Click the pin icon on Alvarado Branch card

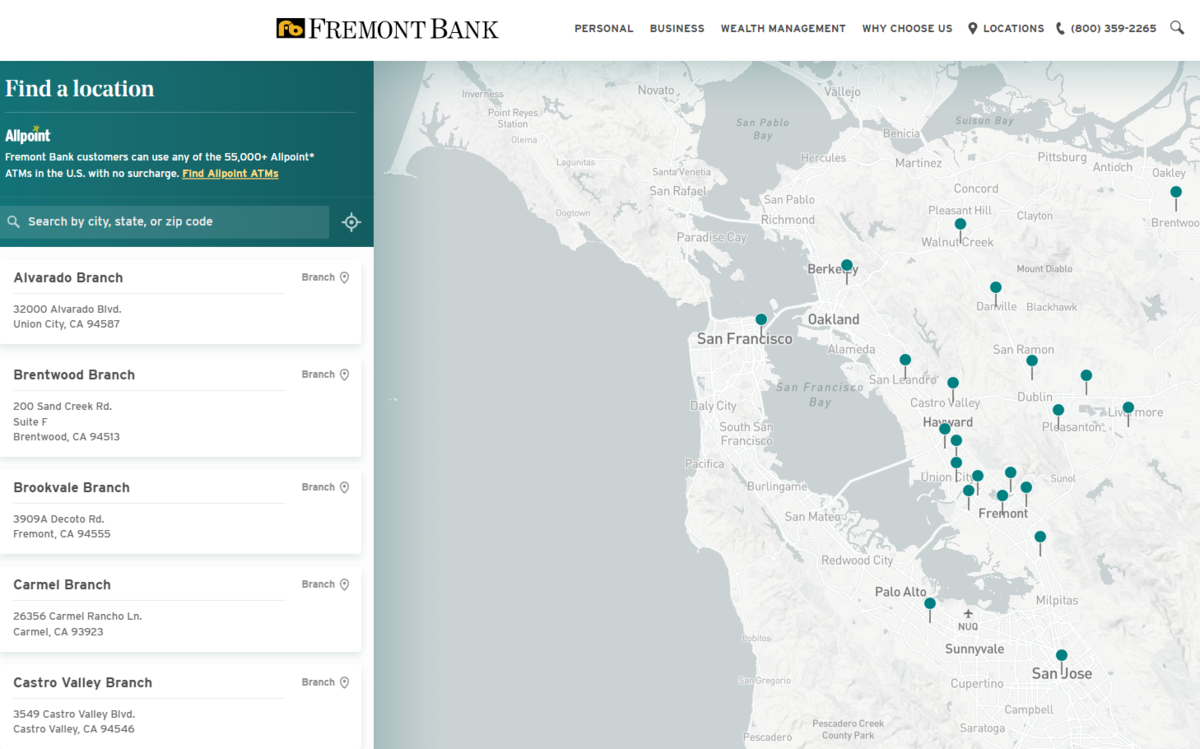tap(344, 278)
